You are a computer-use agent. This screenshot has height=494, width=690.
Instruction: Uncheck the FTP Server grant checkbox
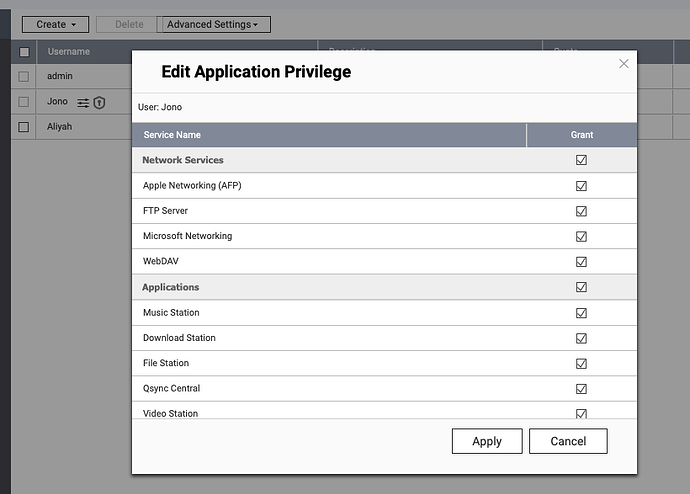pyautogui.click(x=581, y=211)
